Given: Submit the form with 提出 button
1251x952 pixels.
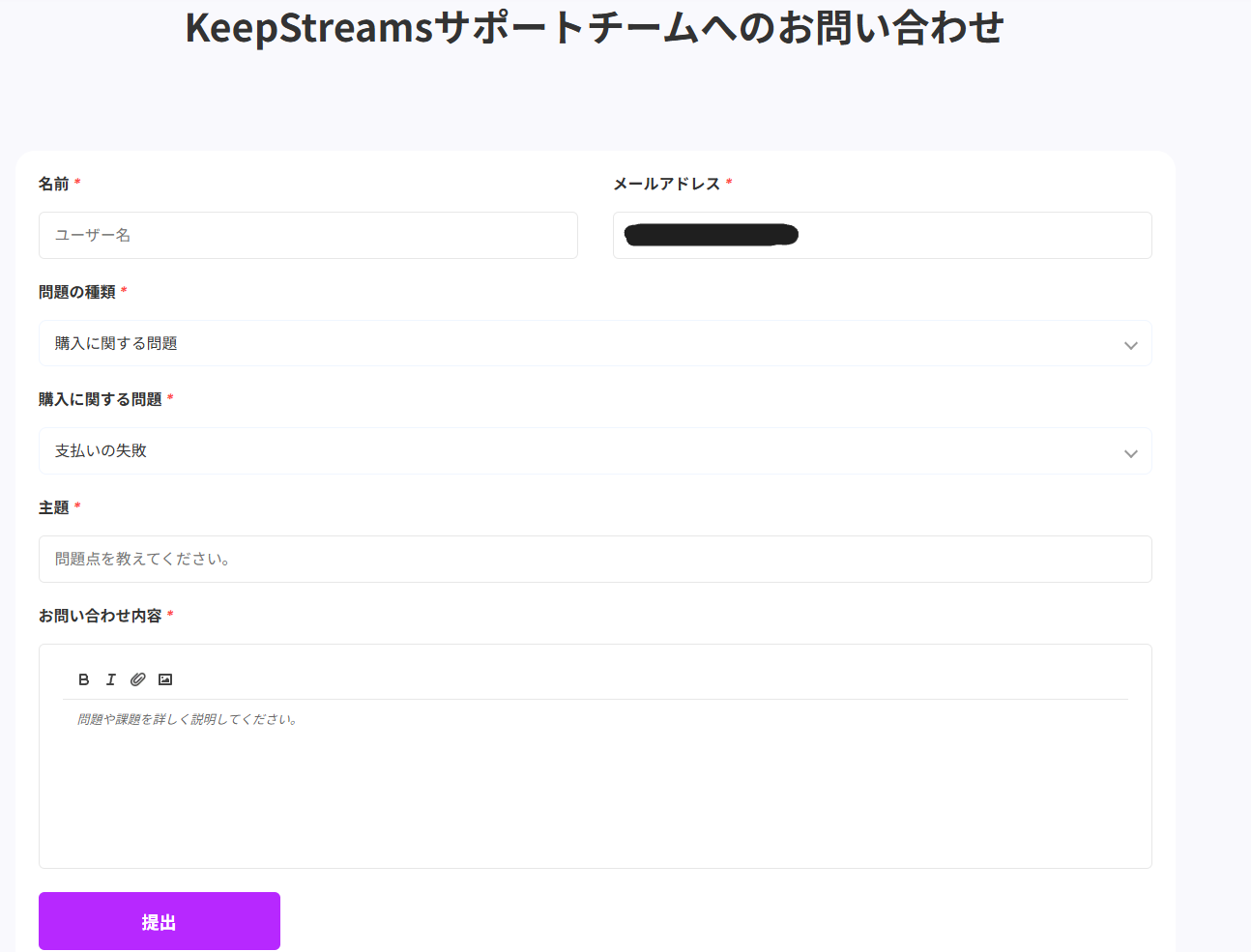Looking at the screenshot, I should 160,921.
